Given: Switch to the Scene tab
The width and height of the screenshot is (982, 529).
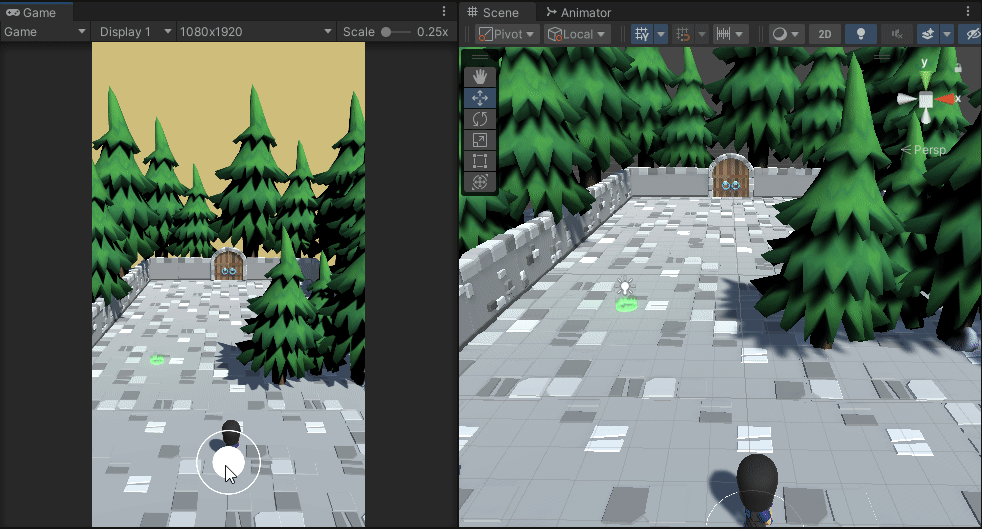Looking at the screenshot, I should click(494, 13).
